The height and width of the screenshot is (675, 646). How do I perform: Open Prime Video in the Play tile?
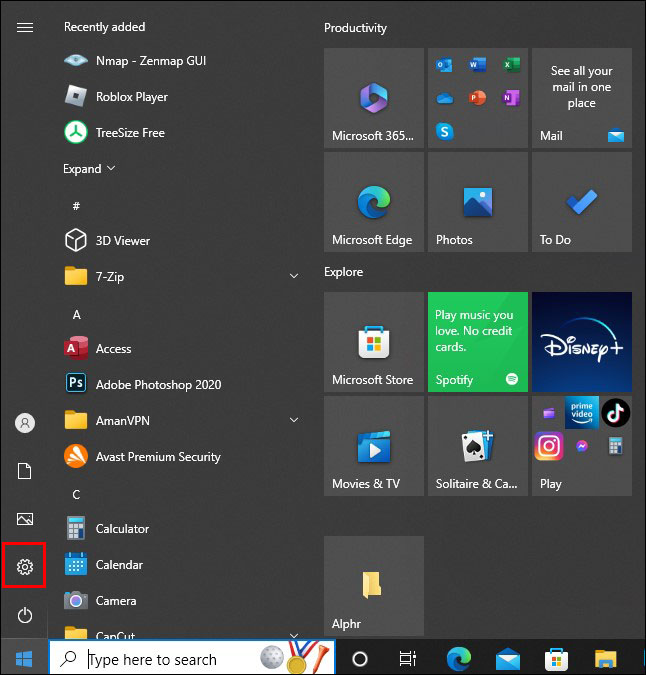(x=582, y=413)
